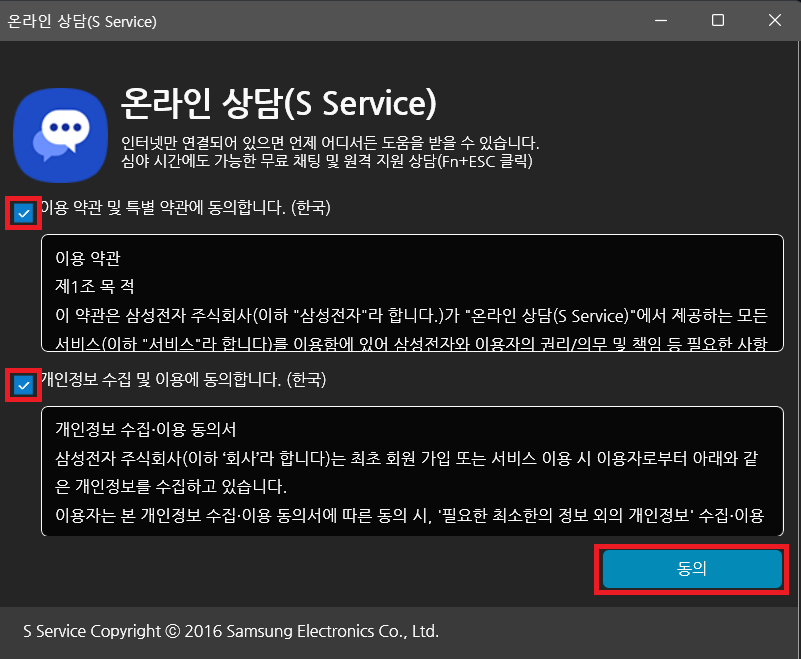
Task: Click the label 개인정보 수집 및 이용에 동의합니다. (한국)
Action: tap(183, 380)
